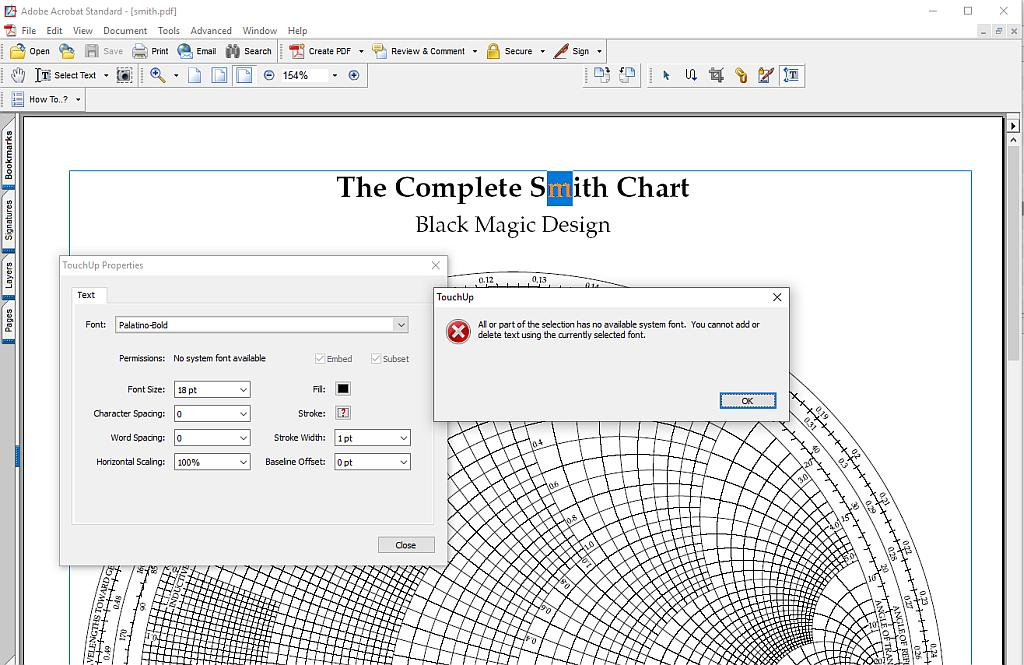1024x665 pixels.
Task: Click the grayed-out Save floppy icon
Action: [x=92, y=51]
